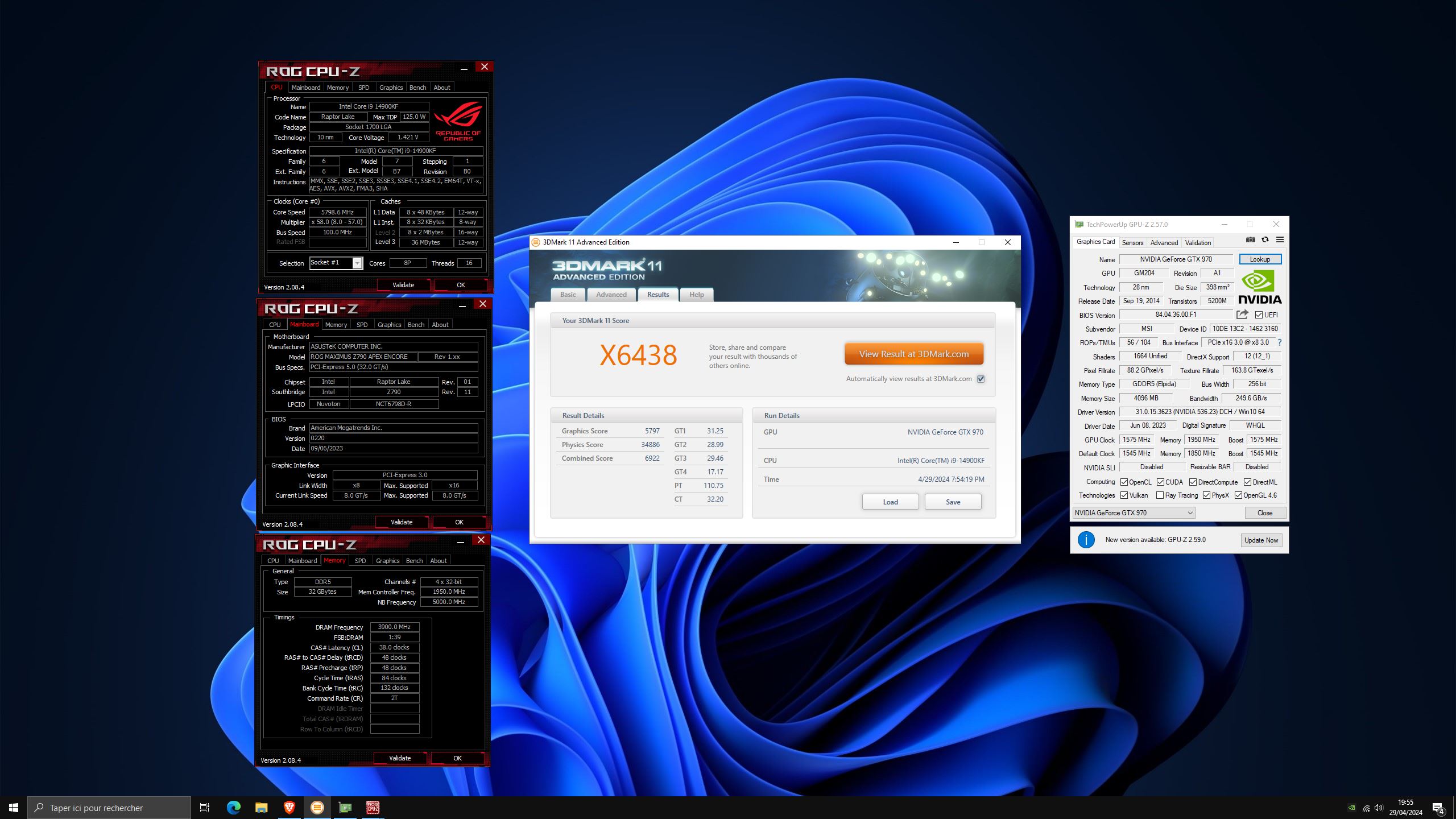Click Validate in the CPU tab CPU-Z window
1456x819 pixels.
tap(403, 285)
